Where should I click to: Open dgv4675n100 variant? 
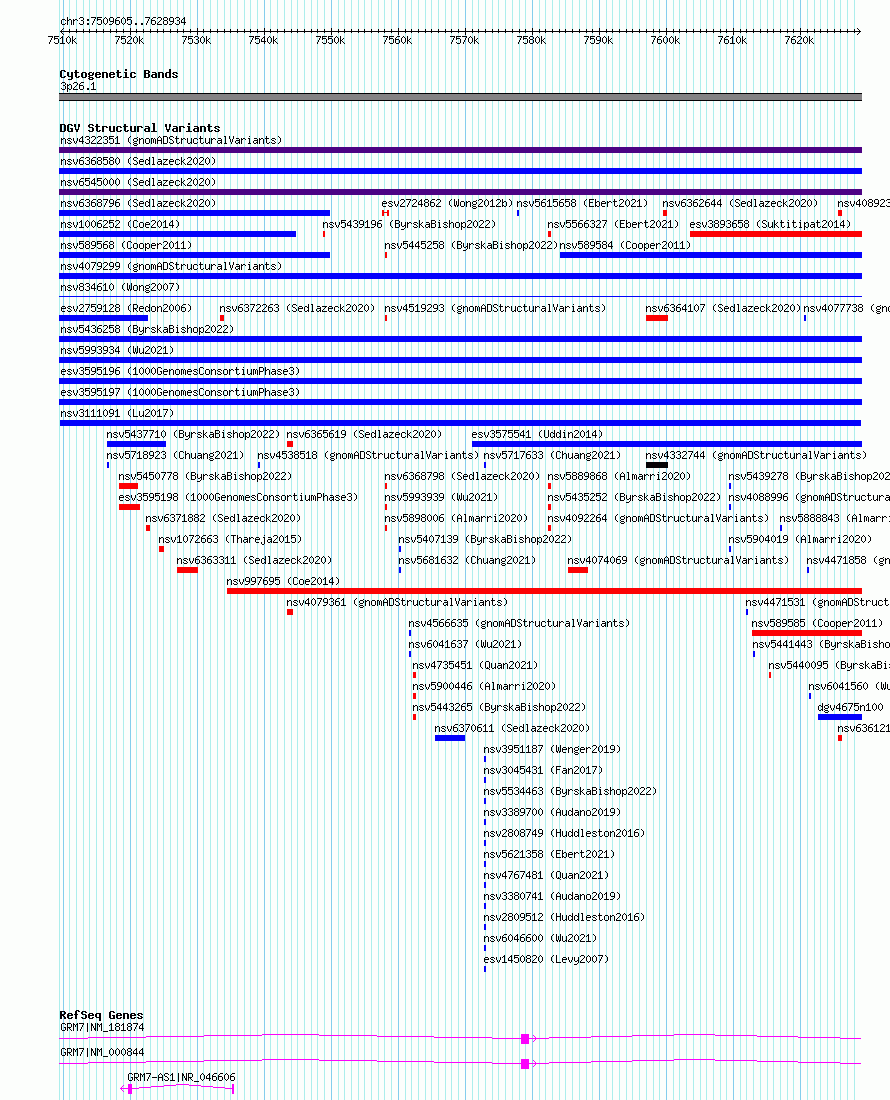pos(850,709)
